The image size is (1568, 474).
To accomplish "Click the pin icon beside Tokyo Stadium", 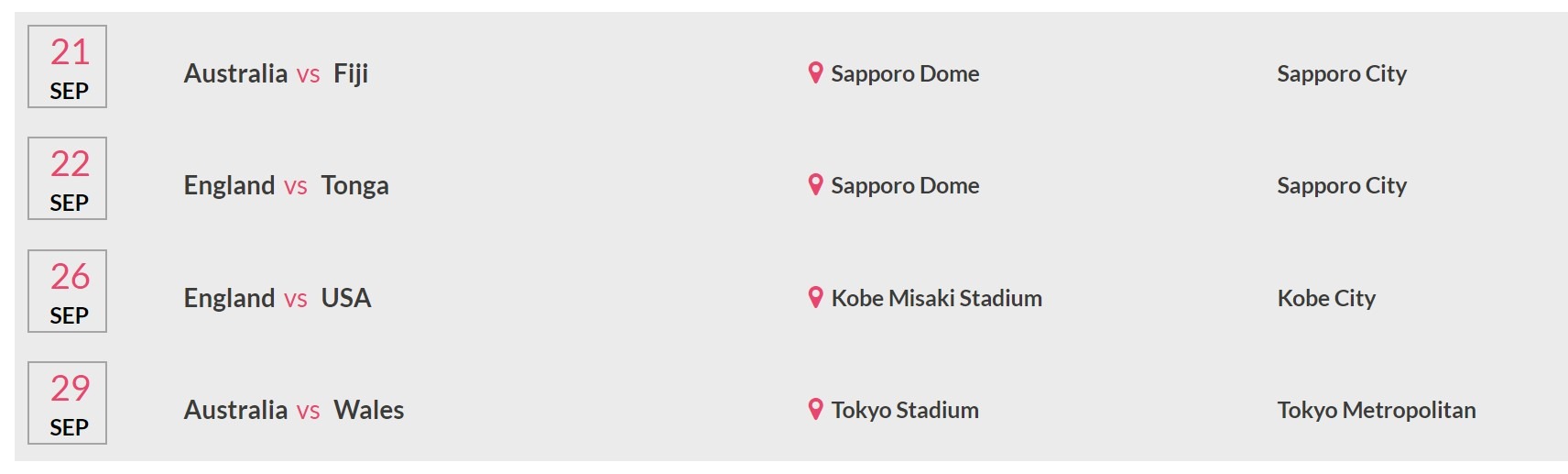I will tap(815, 409).
